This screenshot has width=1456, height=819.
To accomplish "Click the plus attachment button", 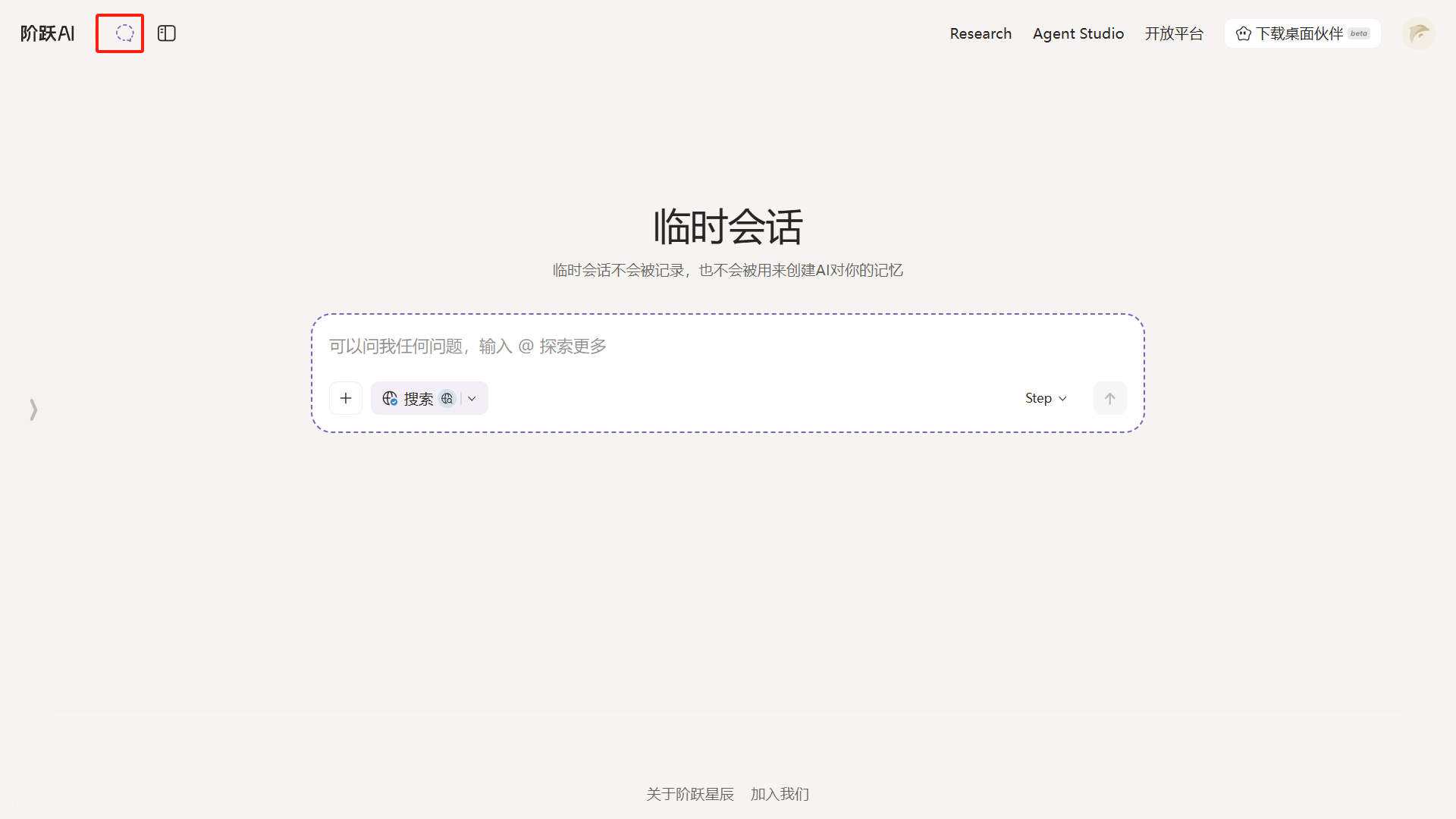I will [x=346, y=398].
